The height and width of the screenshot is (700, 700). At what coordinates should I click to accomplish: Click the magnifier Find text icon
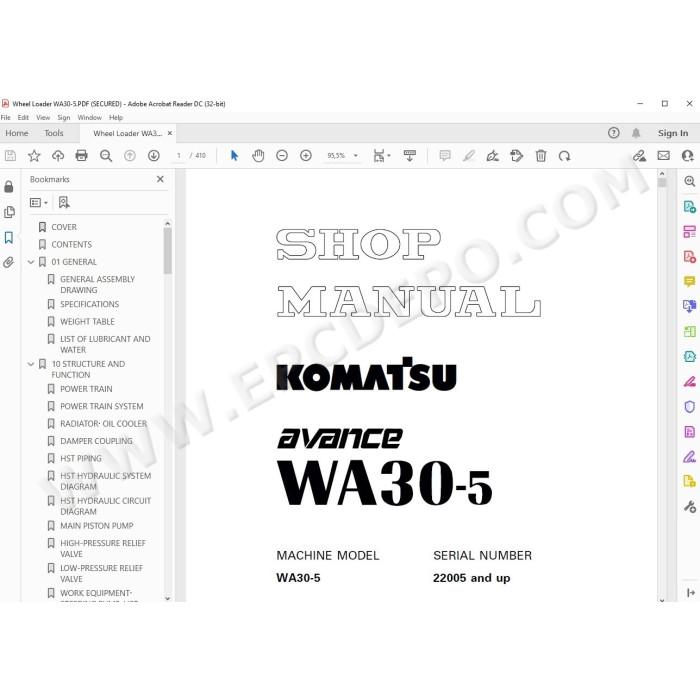(x=106, y=156)
